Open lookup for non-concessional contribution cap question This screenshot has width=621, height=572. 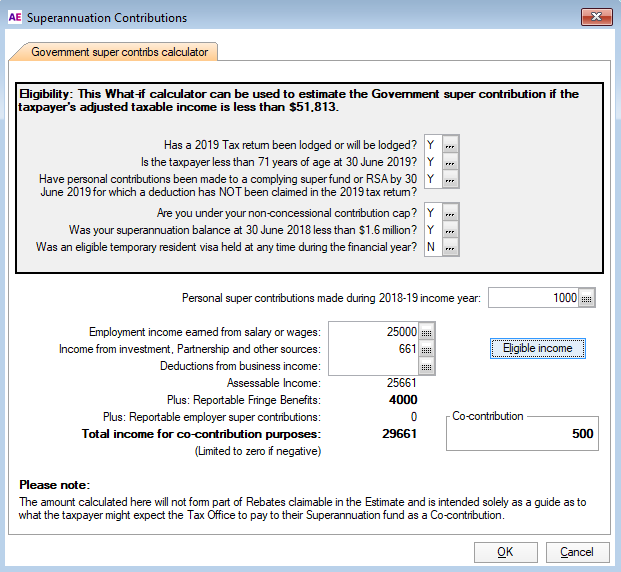tap(451, 213)
